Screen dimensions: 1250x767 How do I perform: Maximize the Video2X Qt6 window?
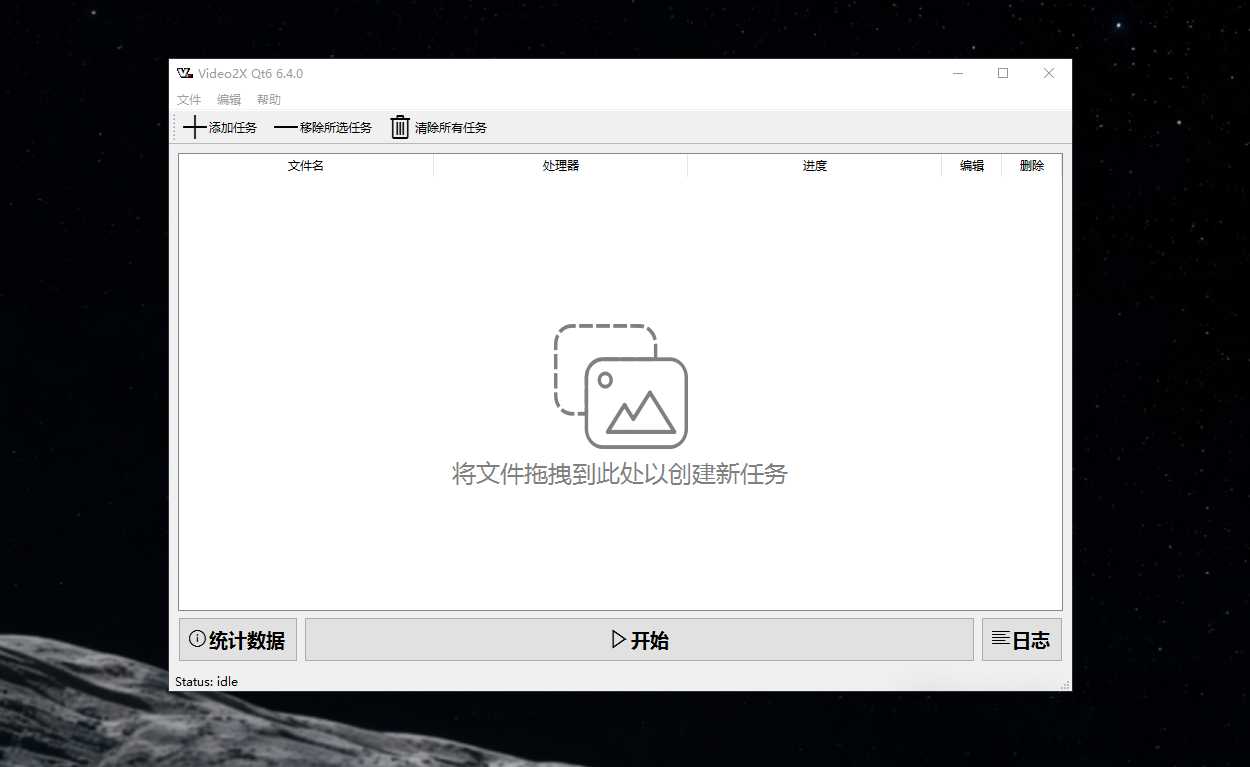click(x=1003, y=73)
